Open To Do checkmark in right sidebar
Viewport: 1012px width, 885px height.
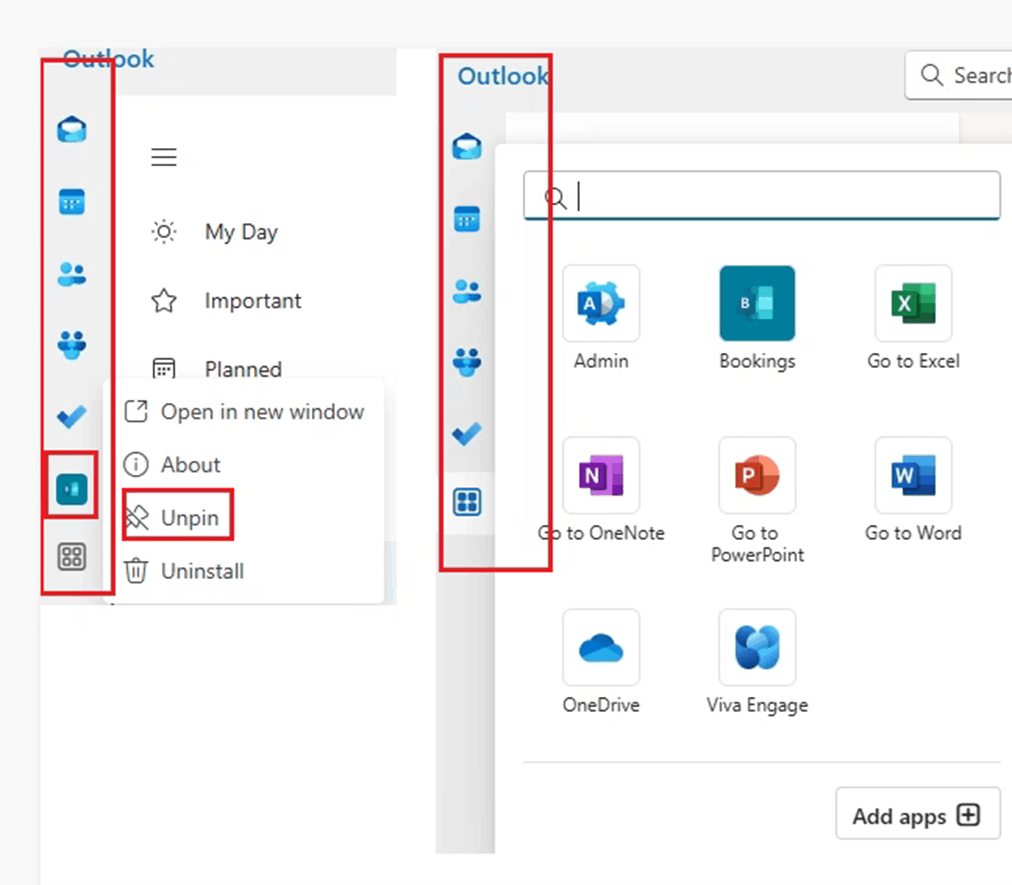tap(467, 434)
